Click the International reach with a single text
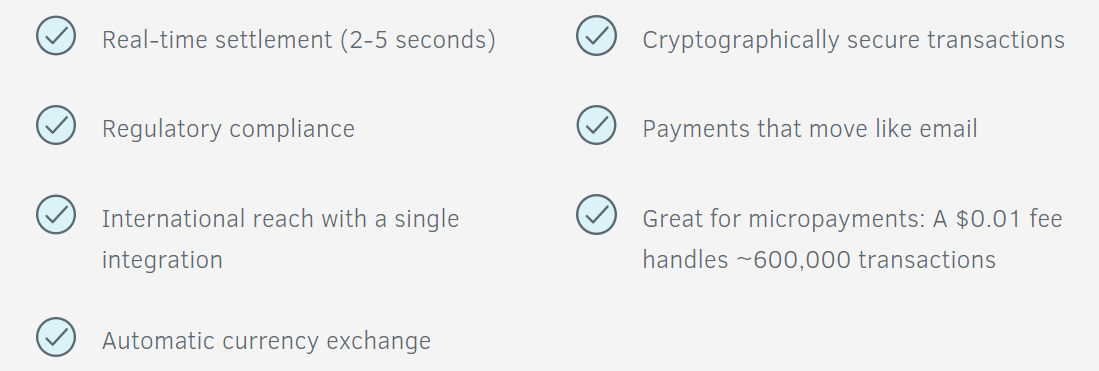Image resolution: width=1099 pixels, height=371 pixels. pos(280,219)
